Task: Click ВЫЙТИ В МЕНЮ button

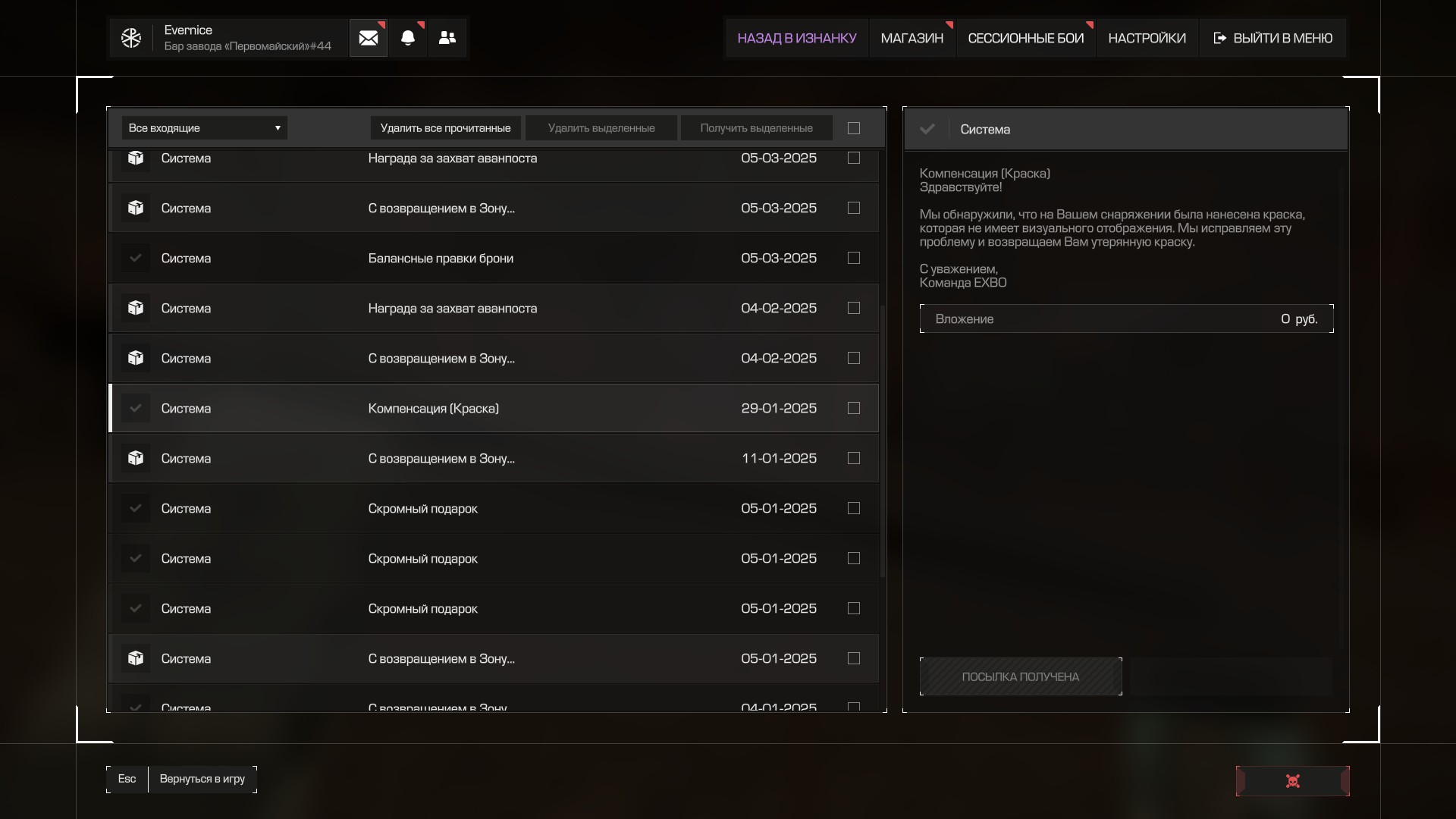Action: 1273,38
